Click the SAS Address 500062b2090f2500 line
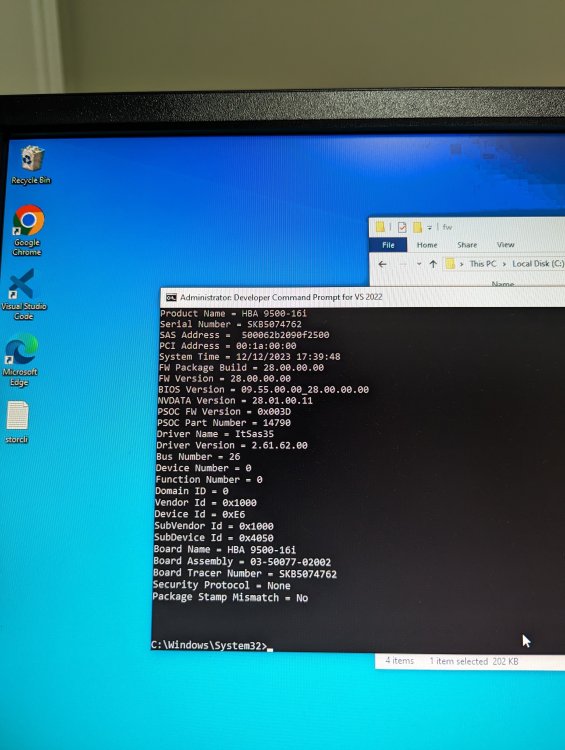This screenshot has width=565, height=750. (x=244, y=335)
